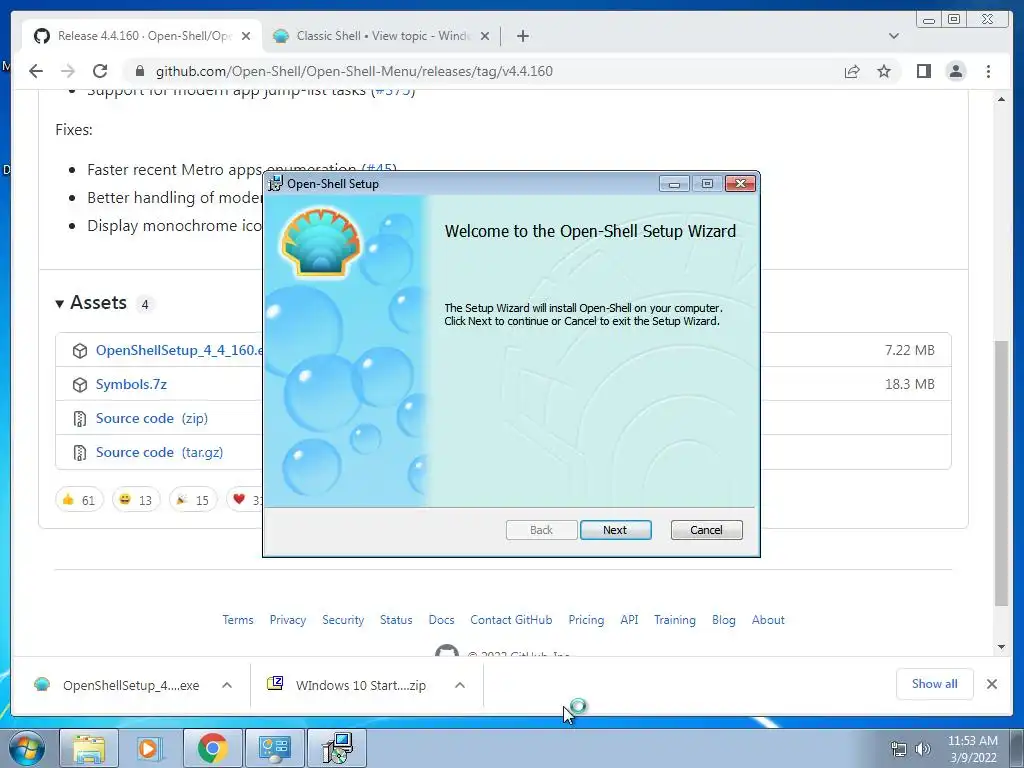Open Security footer link

[343, 620]
